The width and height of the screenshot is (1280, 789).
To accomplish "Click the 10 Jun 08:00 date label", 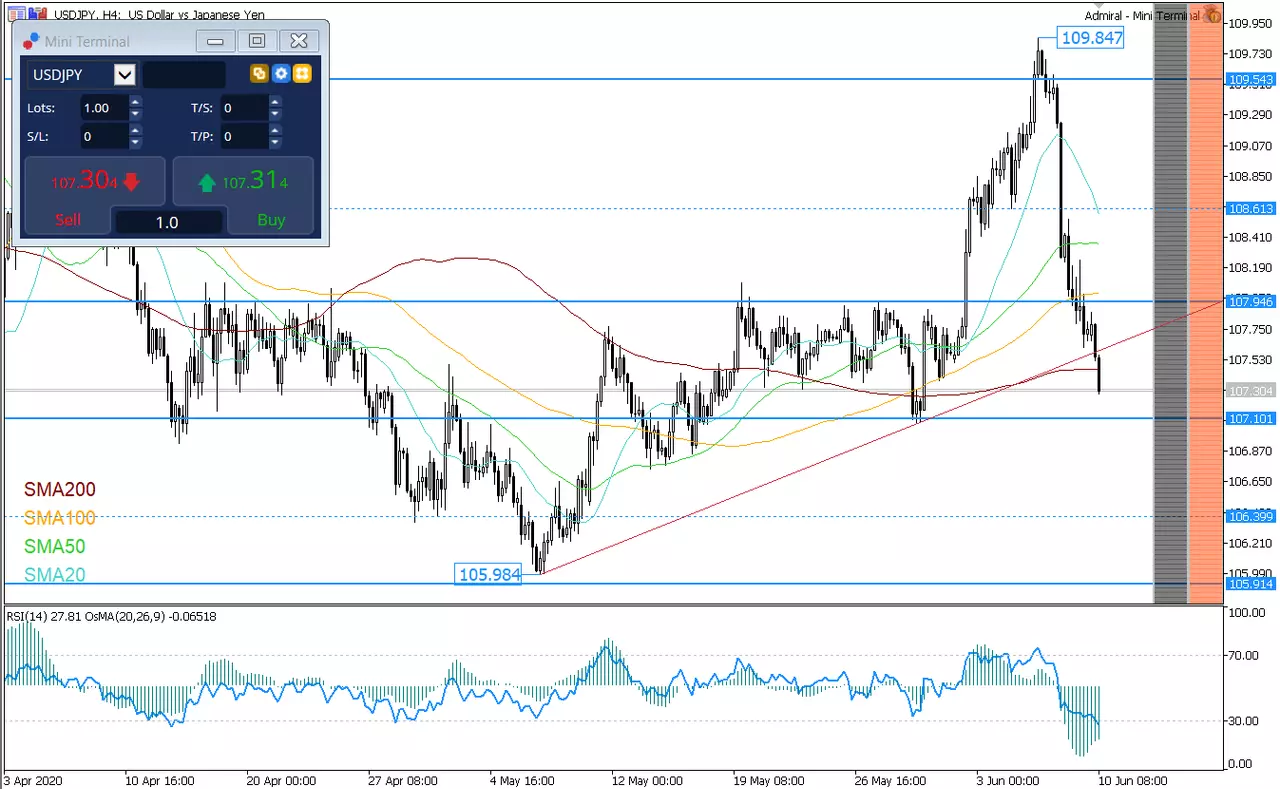I will 1132,780.
